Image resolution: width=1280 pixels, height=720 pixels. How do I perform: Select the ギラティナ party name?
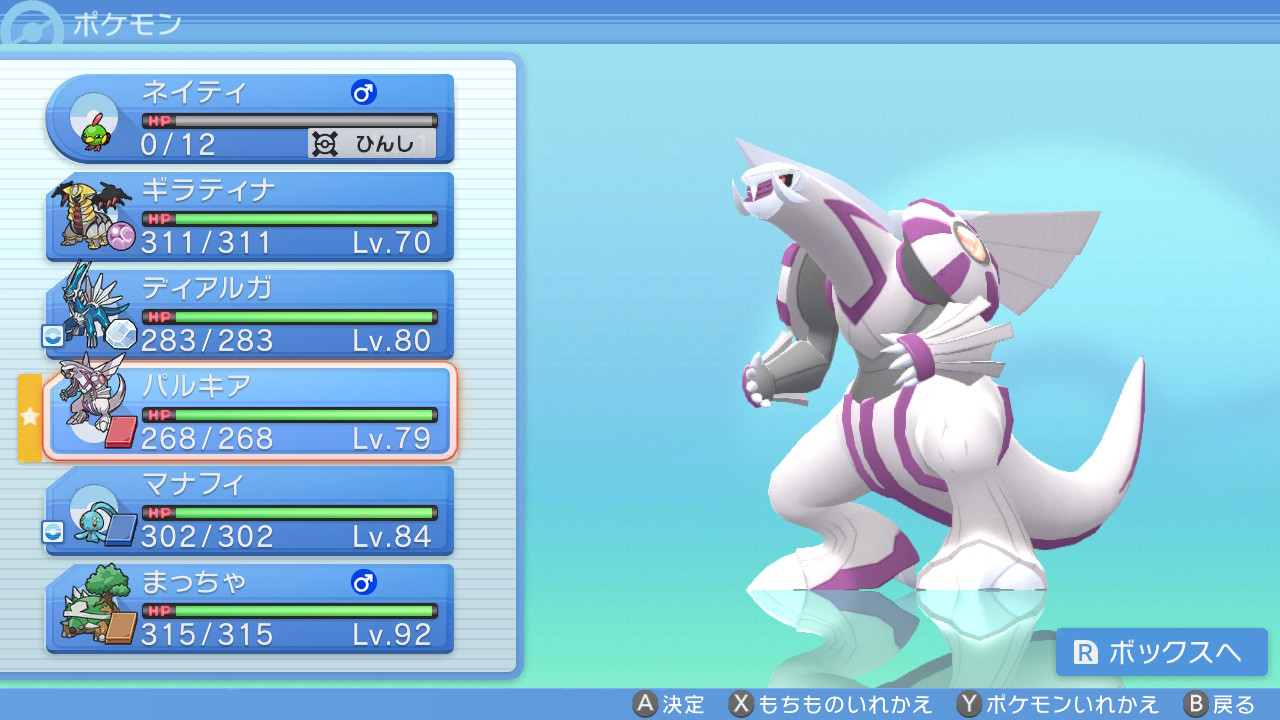(x=208, y=191)
